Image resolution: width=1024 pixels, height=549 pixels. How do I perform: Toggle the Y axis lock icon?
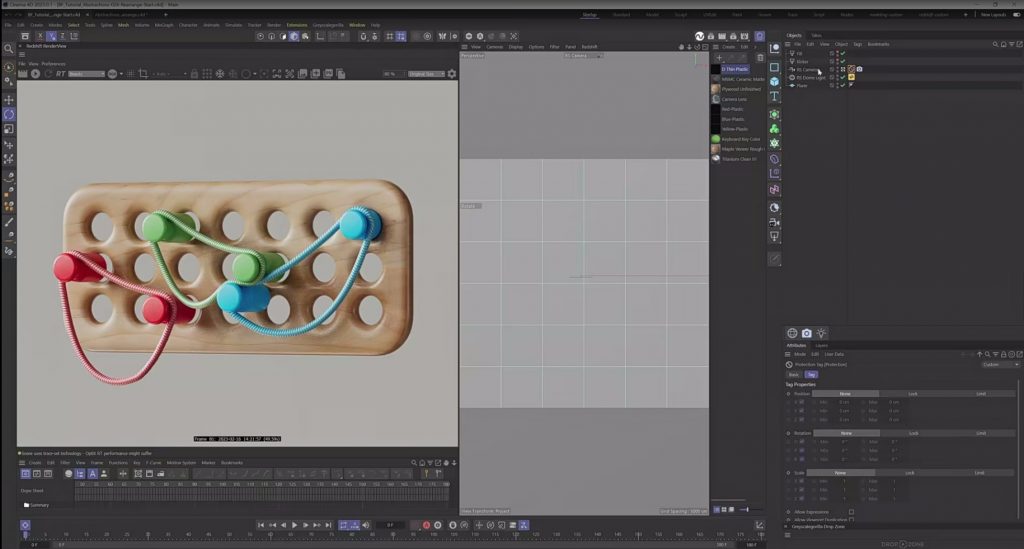pyautogui.click(x=51, y=36)
